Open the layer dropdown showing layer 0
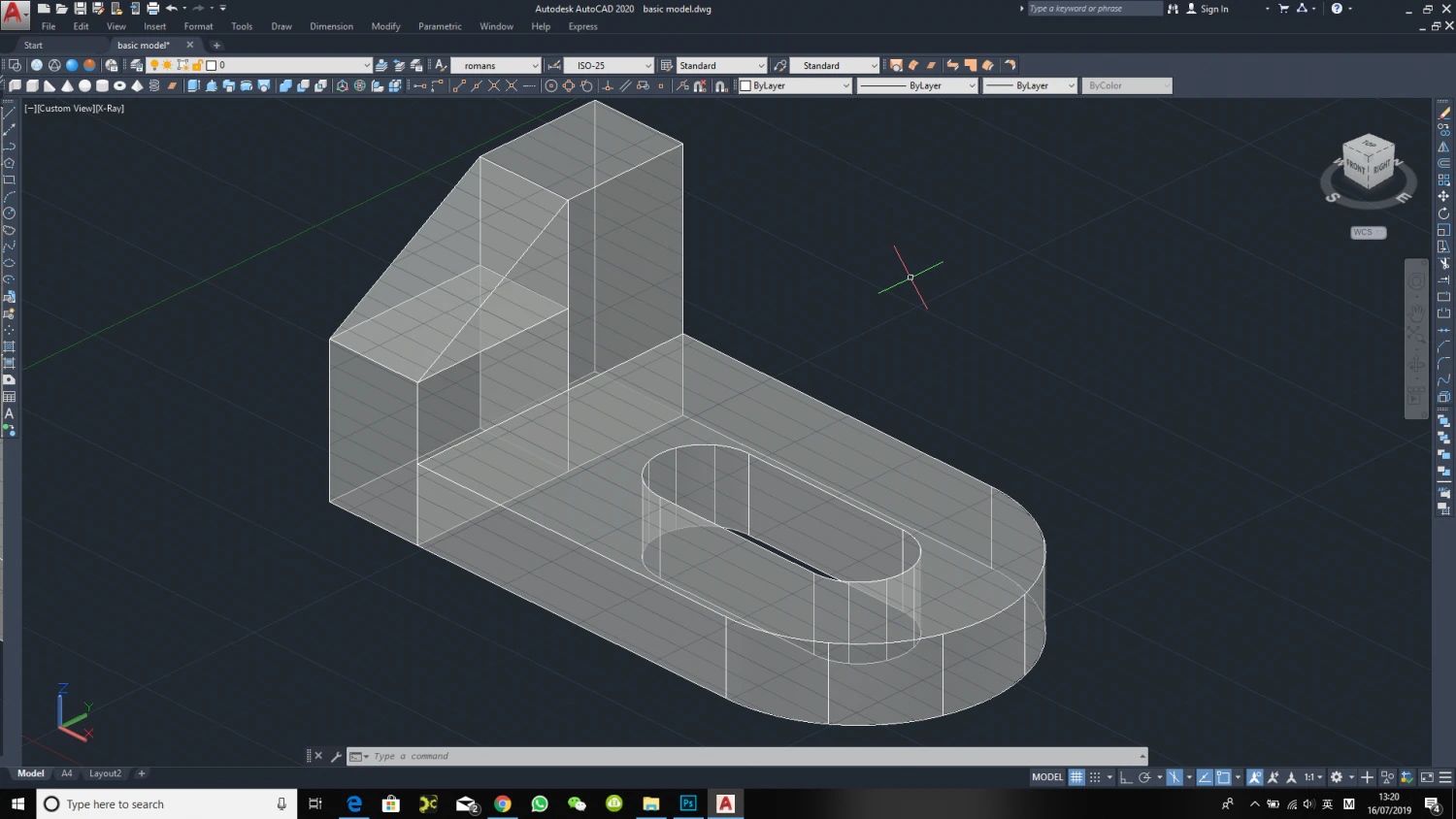This screenshot has width=1456, height=819. coord(367,65)
